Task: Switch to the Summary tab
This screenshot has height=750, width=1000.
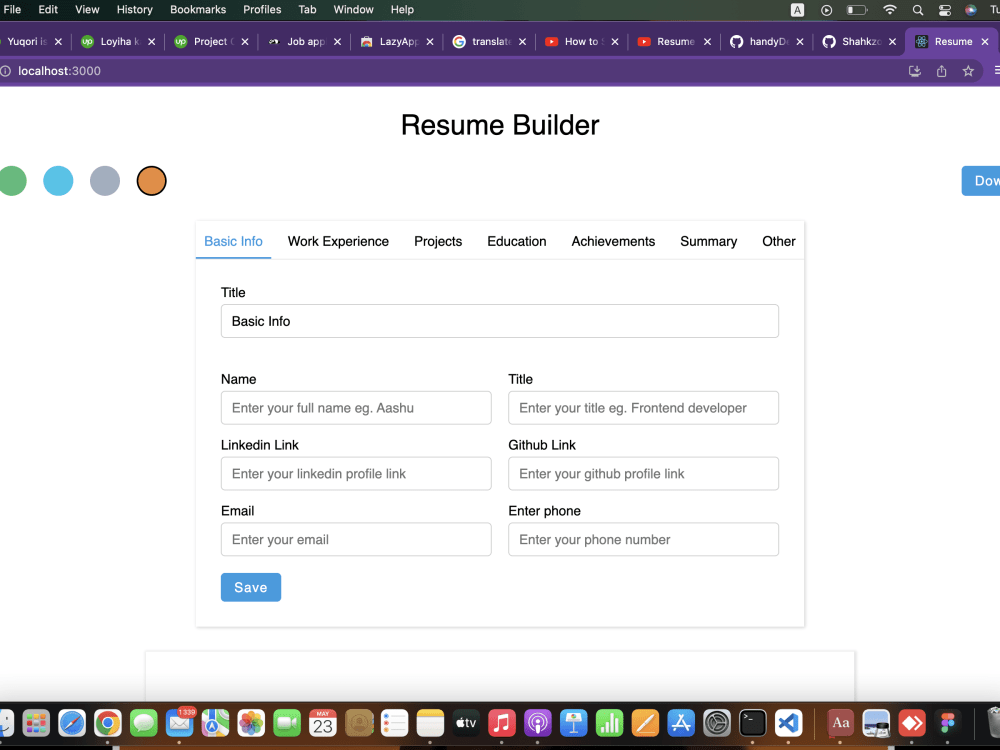Action: point(708,241)
